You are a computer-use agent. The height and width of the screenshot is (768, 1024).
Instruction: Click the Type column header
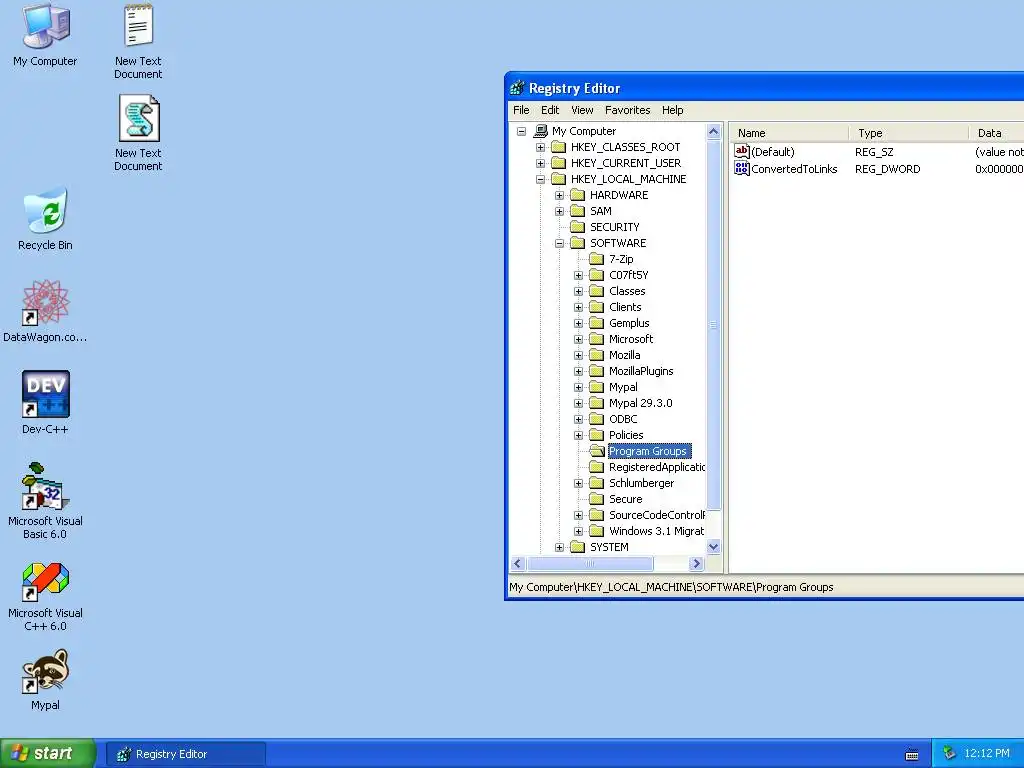click(908, 133)
